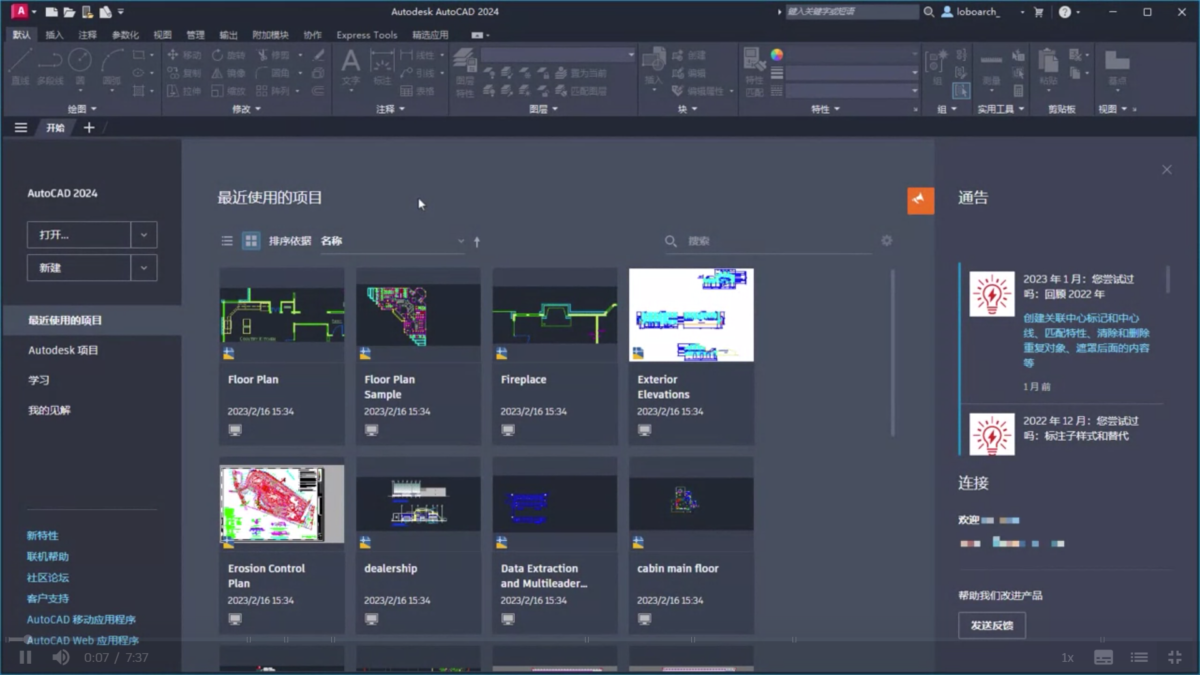This screenshot has height=675, width=1200.
Task: Expand the New (新建) dropdown arrow
Action: pyautogui.click(x=144, y=268)
